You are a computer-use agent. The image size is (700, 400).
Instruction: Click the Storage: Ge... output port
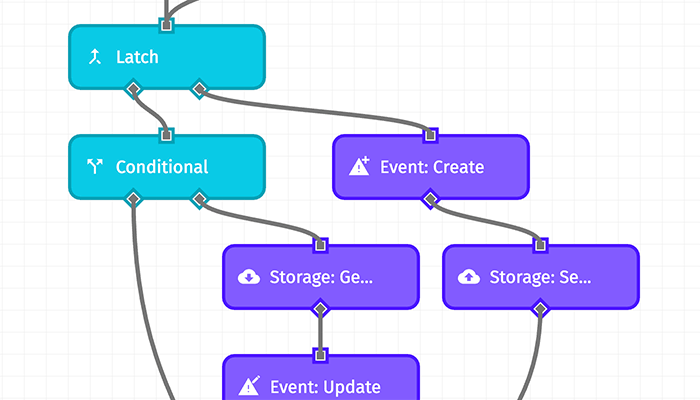[x=320, y=309]
